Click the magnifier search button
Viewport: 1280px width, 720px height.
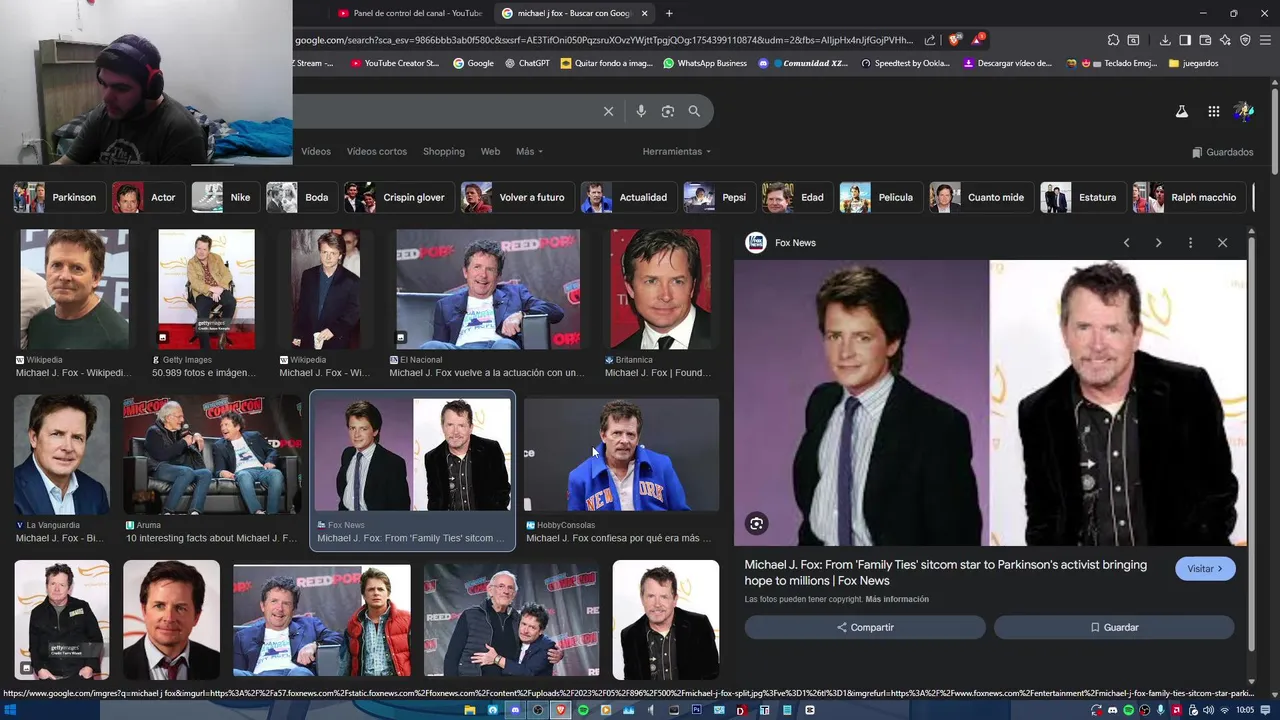694,111
